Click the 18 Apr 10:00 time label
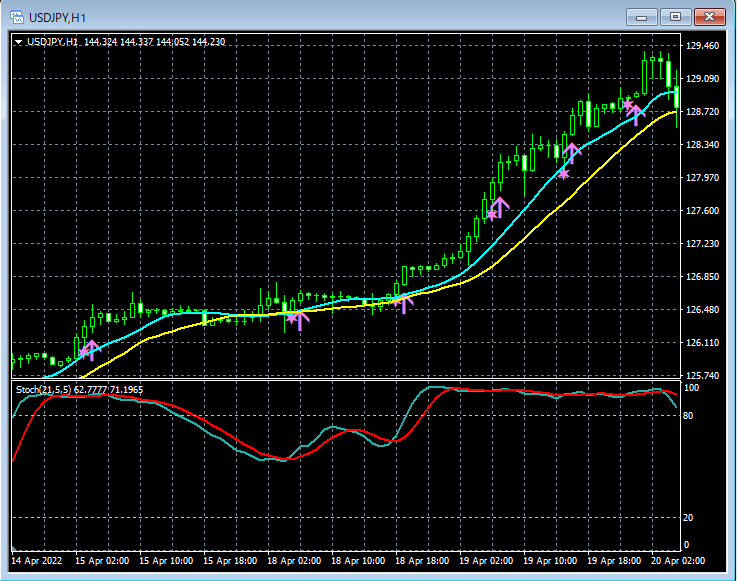Viewport: 738px width, 581px height. 358,561
